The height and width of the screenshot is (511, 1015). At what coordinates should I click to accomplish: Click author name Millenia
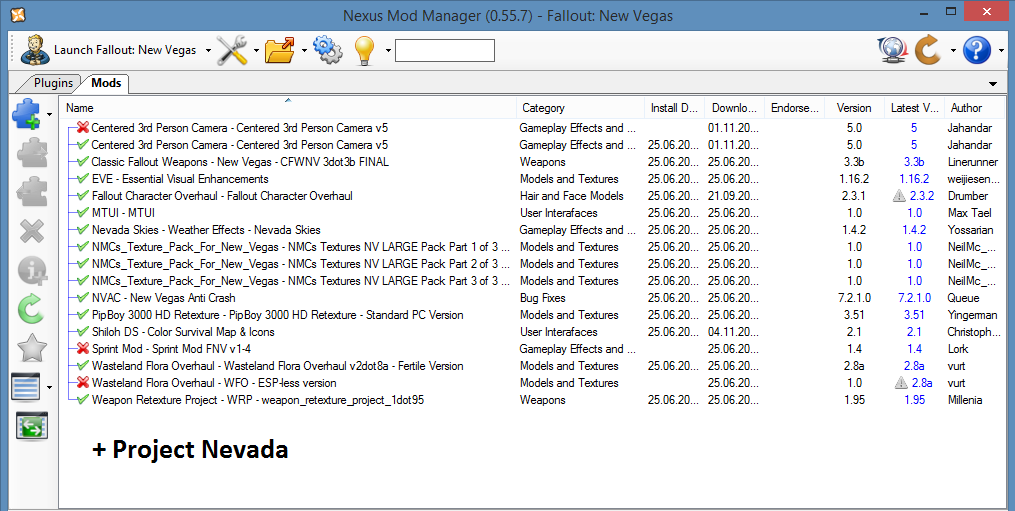[x=965, y=400]
